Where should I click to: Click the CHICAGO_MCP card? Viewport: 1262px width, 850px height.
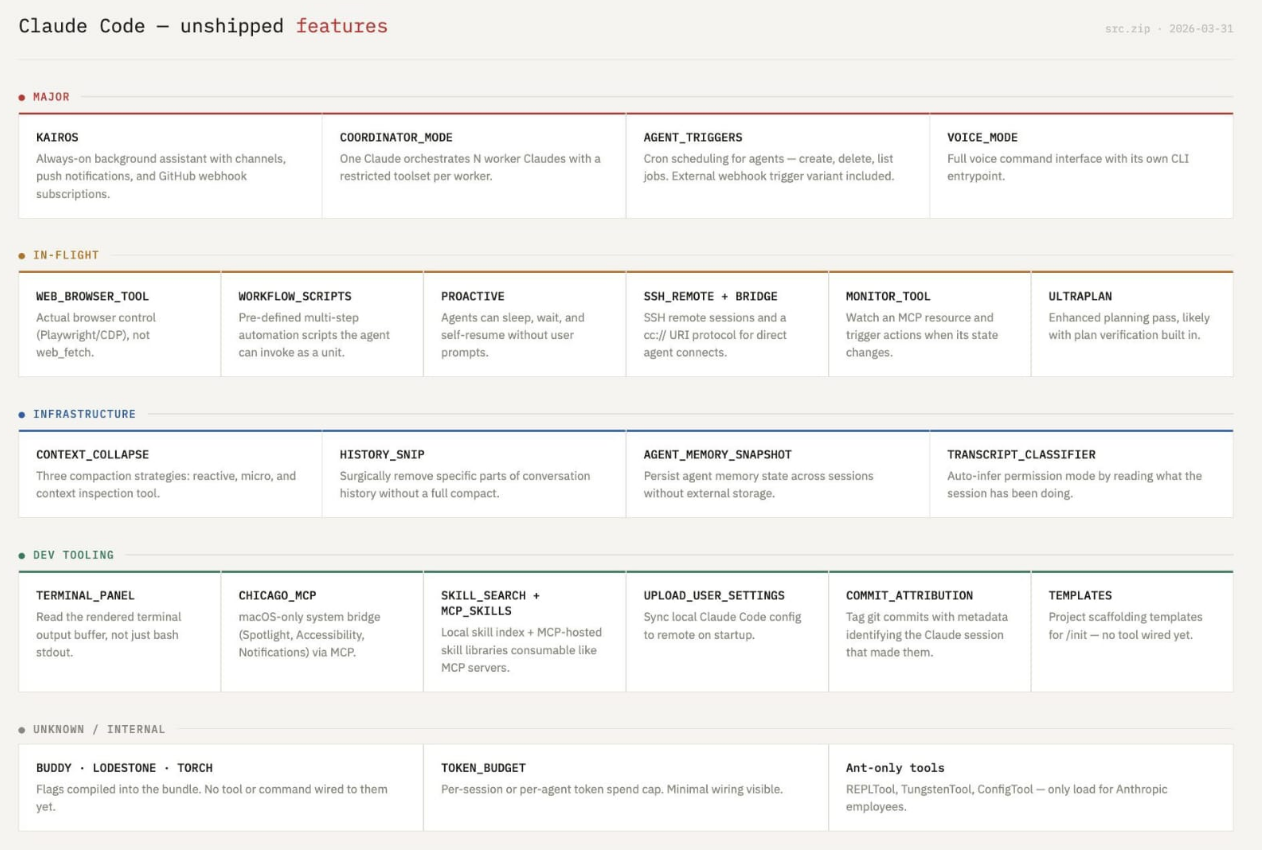click(321, 630)
